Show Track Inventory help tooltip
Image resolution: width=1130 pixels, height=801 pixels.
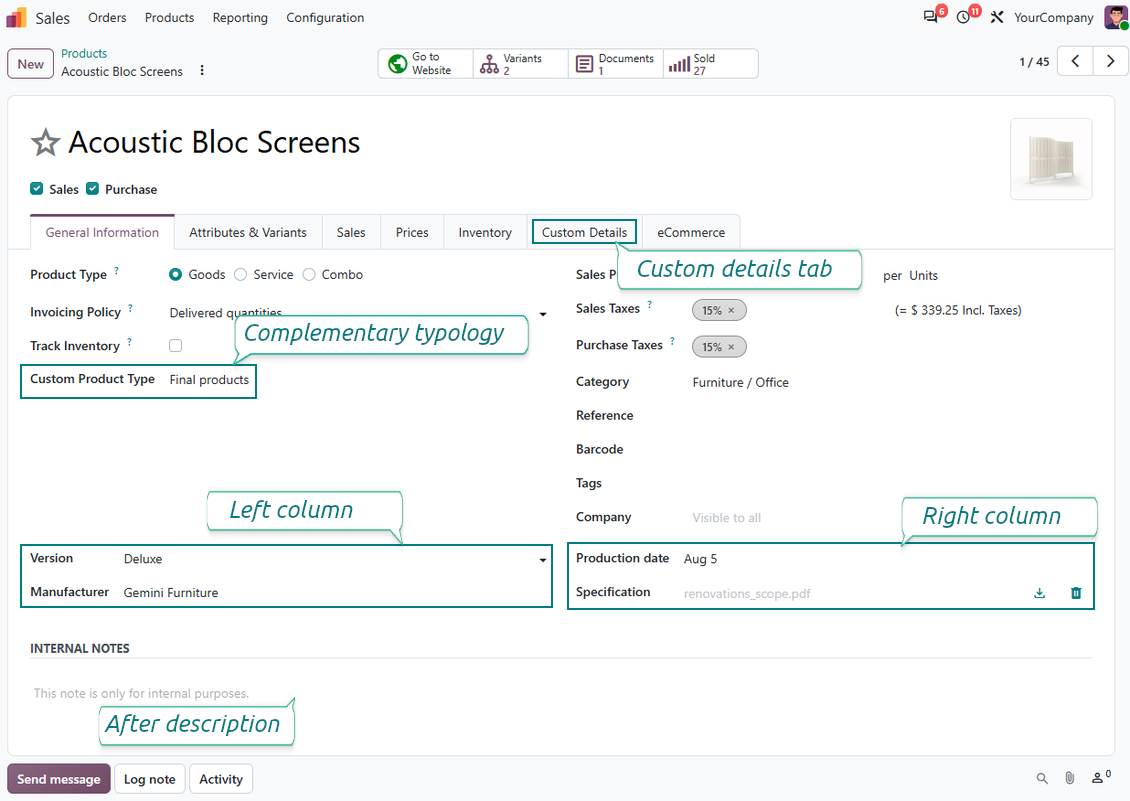pos(129,342)
